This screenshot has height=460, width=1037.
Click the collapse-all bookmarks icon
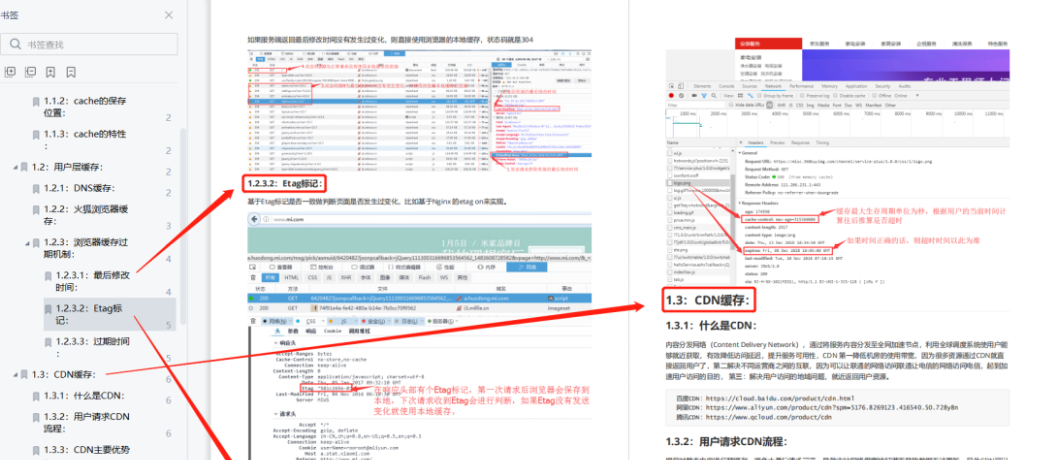pos(30,72)
